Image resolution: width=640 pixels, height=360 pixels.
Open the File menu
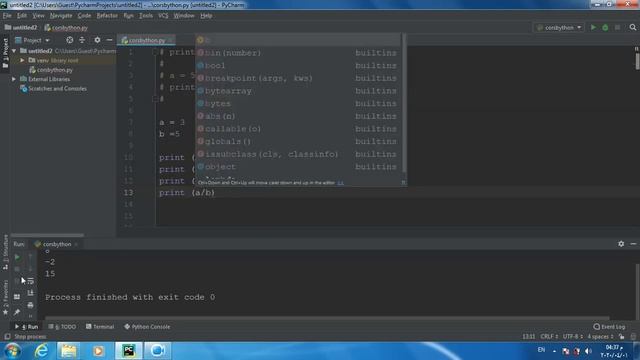(7, 16)
